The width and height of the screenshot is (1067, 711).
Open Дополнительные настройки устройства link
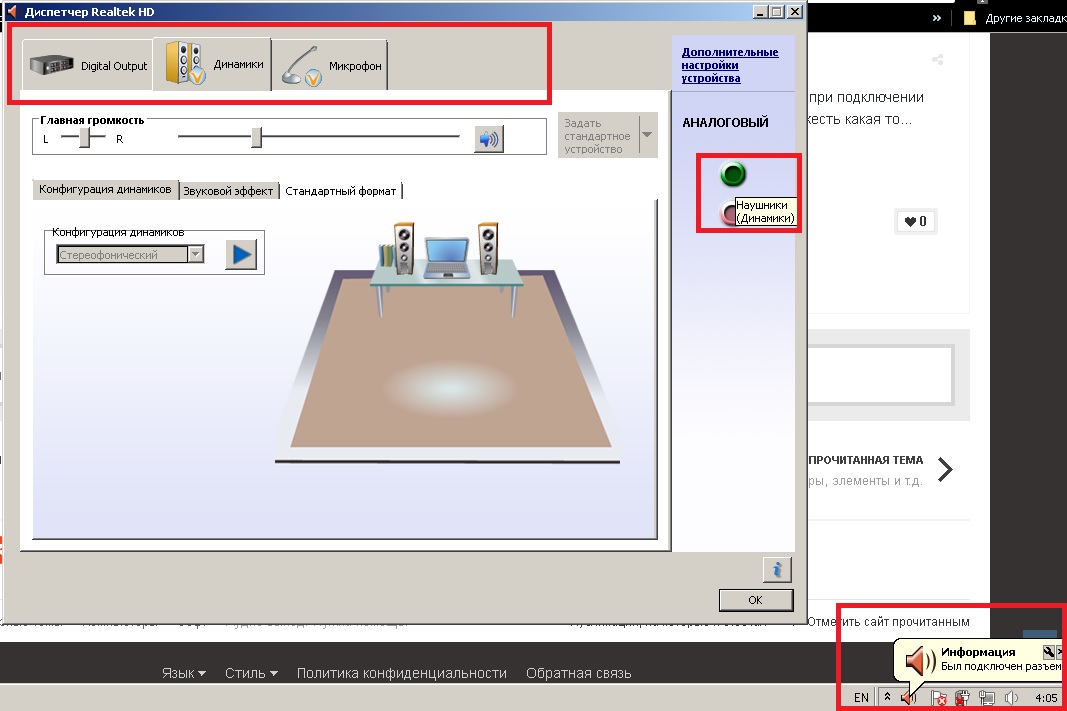729,65
